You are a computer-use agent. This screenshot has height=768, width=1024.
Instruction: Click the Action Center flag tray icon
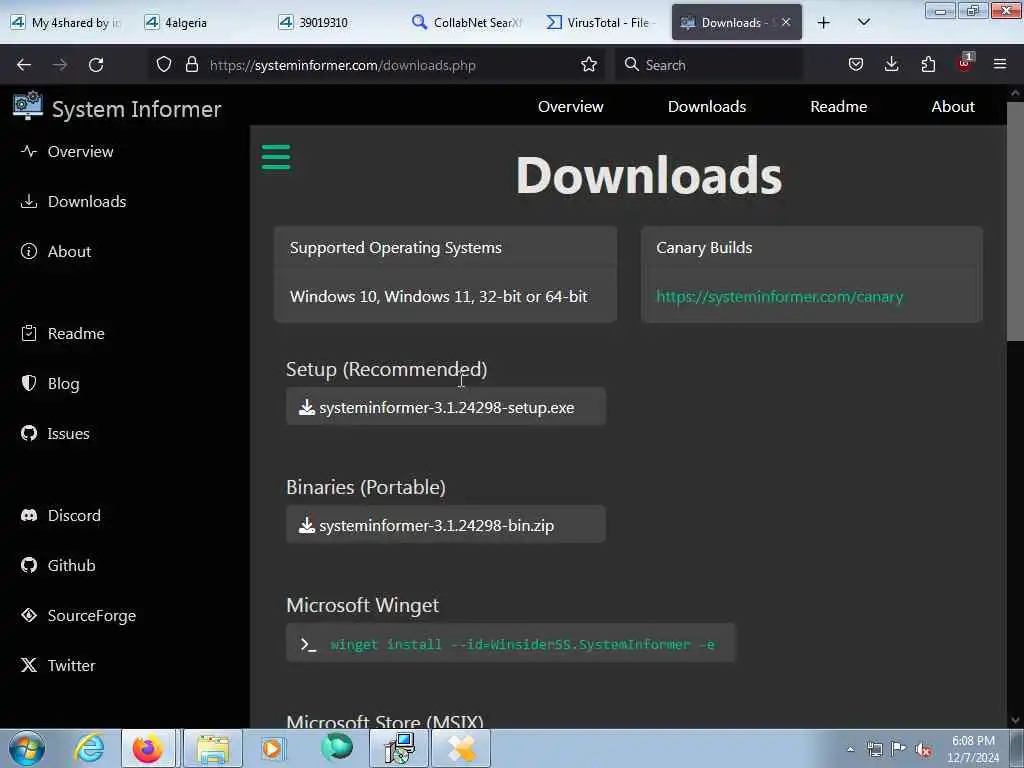tap(899, 749)
